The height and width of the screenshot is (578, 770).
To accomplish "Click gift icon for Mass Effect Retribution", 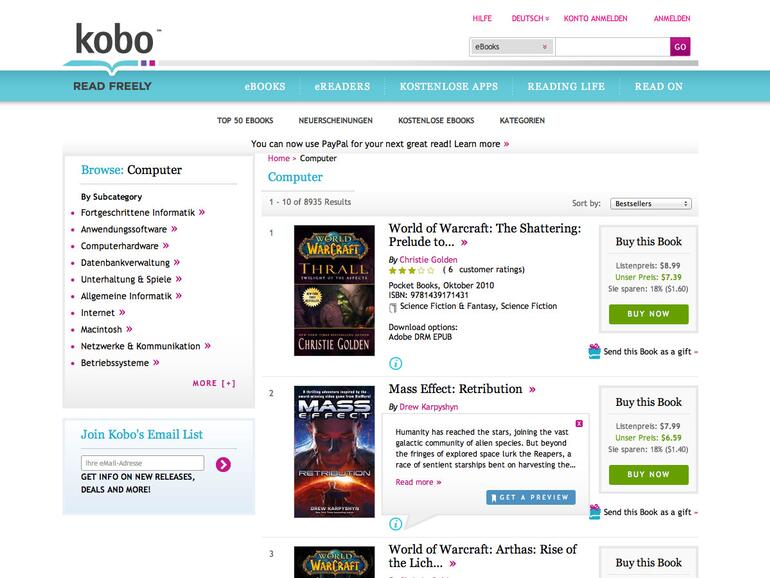I will pos(594,512).
